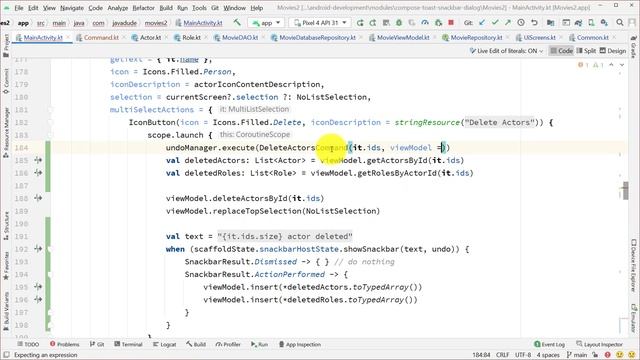Click the Git Push arrow icon

508,23
